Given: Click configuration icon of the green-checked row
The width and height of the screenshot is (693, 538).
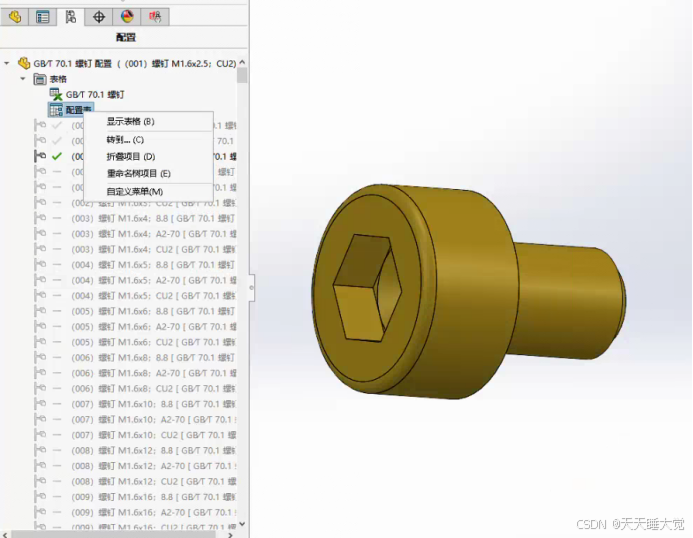Looking at the screenshot, I should [x=40, y=156].
